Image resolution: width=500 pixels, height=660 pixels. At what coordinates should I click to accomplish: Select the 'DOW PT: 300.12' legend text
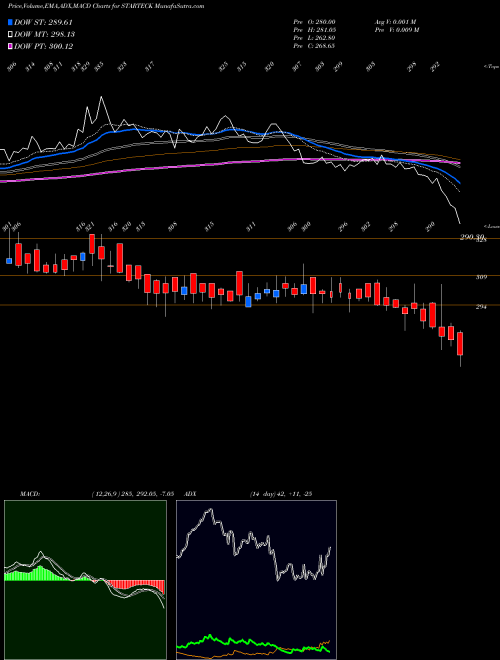44,46
